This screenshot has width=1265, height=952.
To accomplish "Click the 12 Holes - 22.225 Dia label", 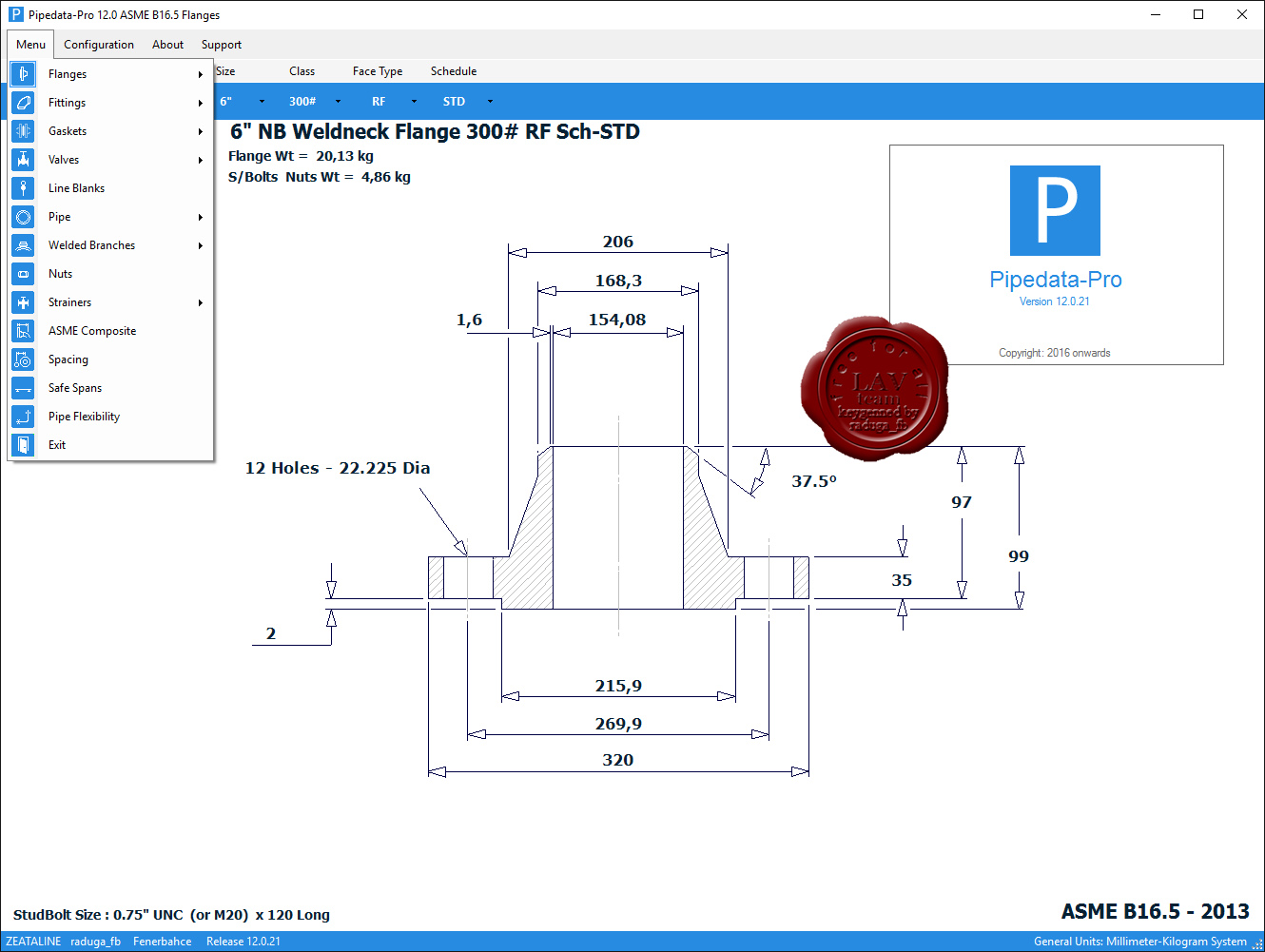I will tap(338, 468).
